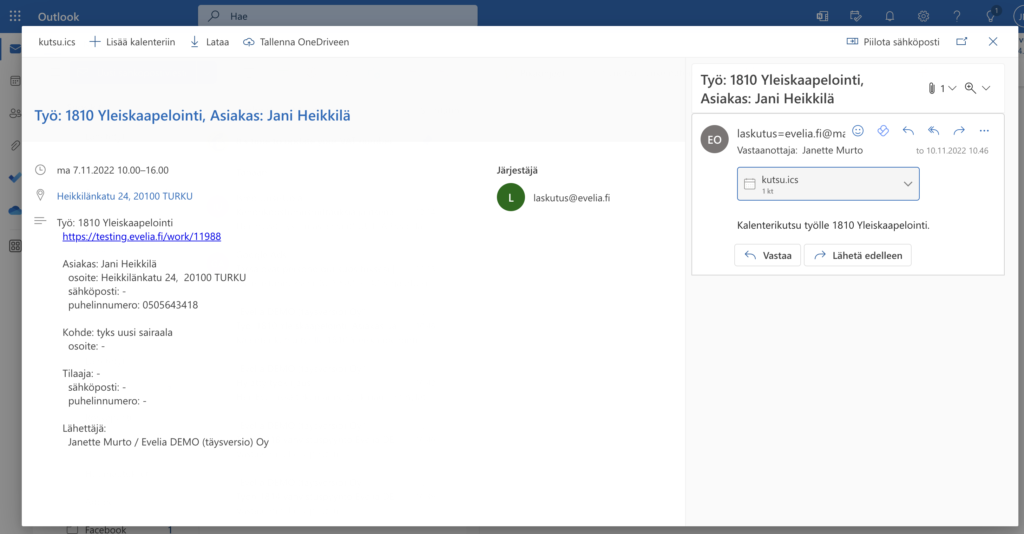This screenshot has height=534, width=1024.
Task: Open the My Day calendar-check icon
Action: (856, 16)
